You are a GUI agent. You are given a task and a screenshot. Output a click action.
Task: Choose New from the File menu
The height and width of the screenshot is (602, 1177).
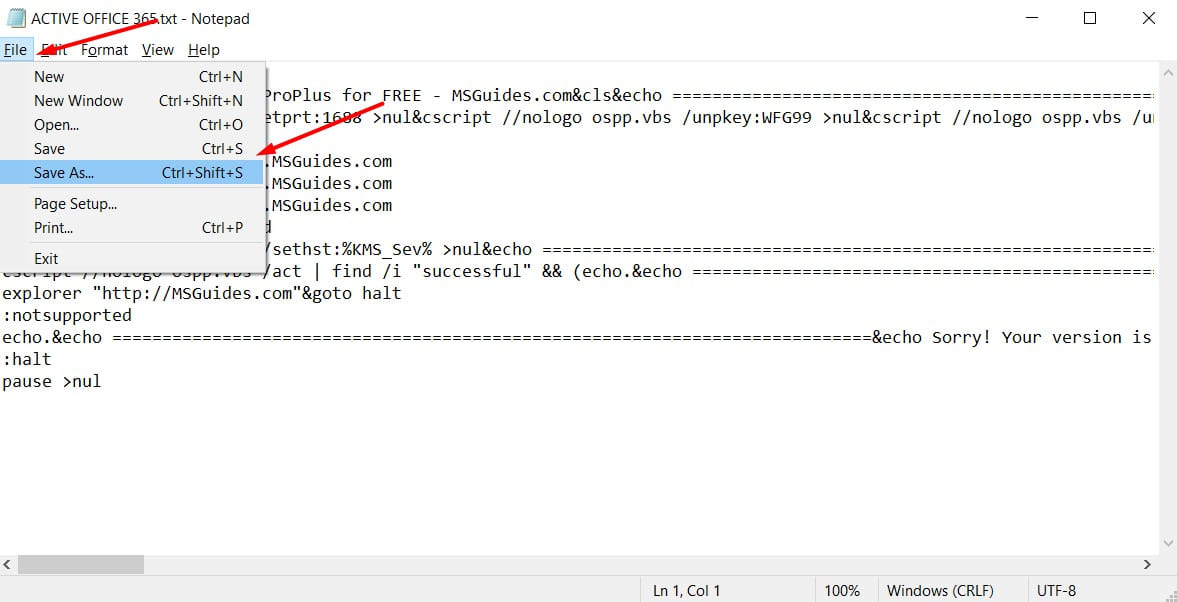(x=133, y=77)
